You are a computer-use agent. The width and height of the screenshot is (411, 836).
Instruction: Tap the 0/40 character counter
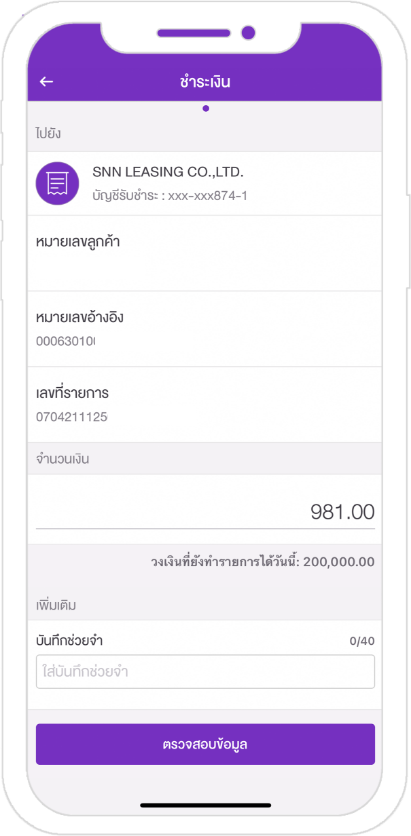pos(362,641)
